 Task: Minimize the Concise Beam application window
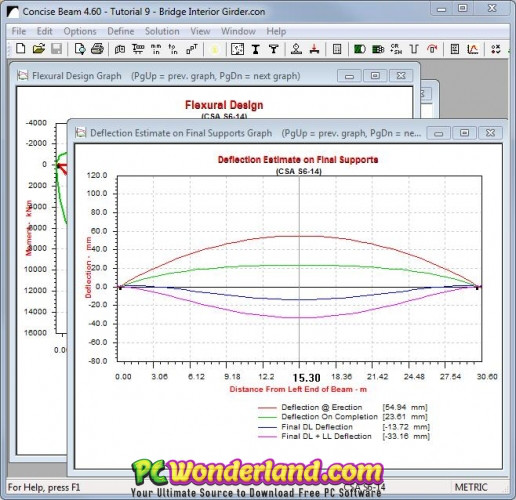(x=442, y=9)
